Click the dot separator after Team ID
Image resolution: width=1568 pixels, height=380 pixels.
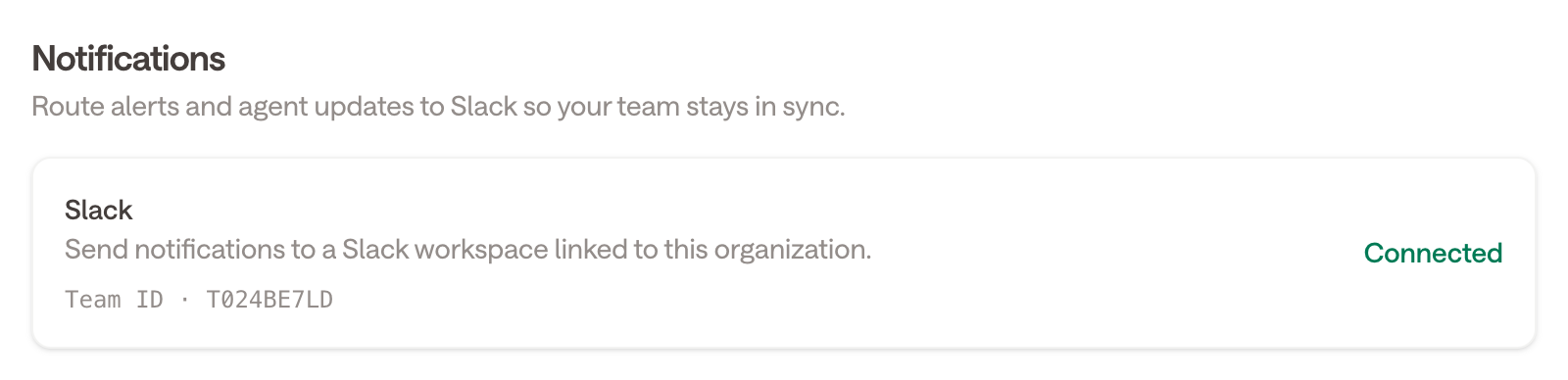coord(184,300)
